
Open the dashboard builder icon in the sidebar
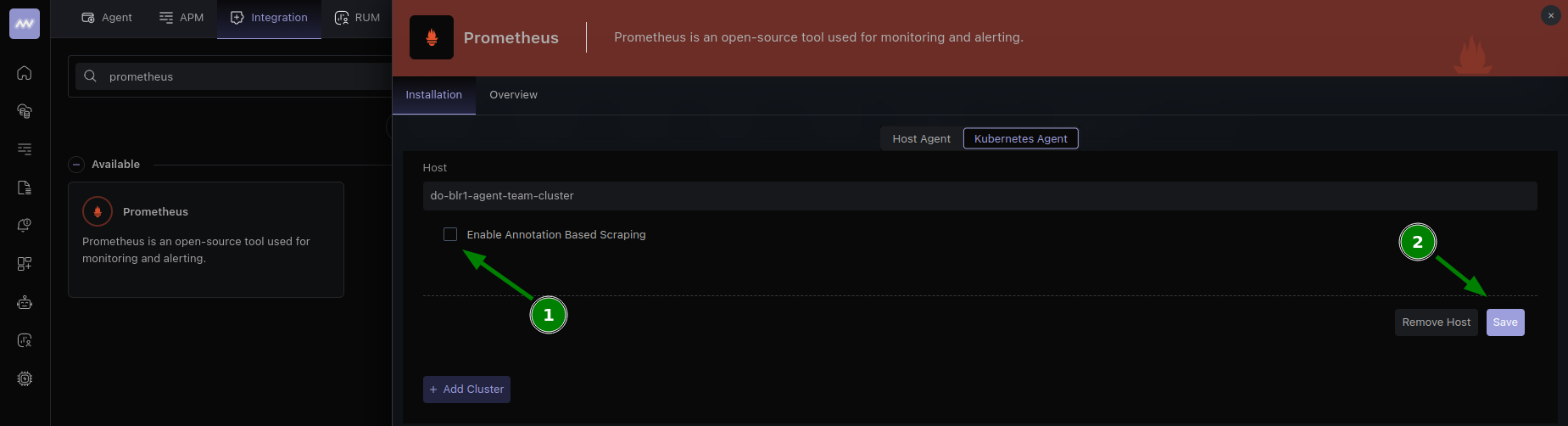(x=25, y=264)
